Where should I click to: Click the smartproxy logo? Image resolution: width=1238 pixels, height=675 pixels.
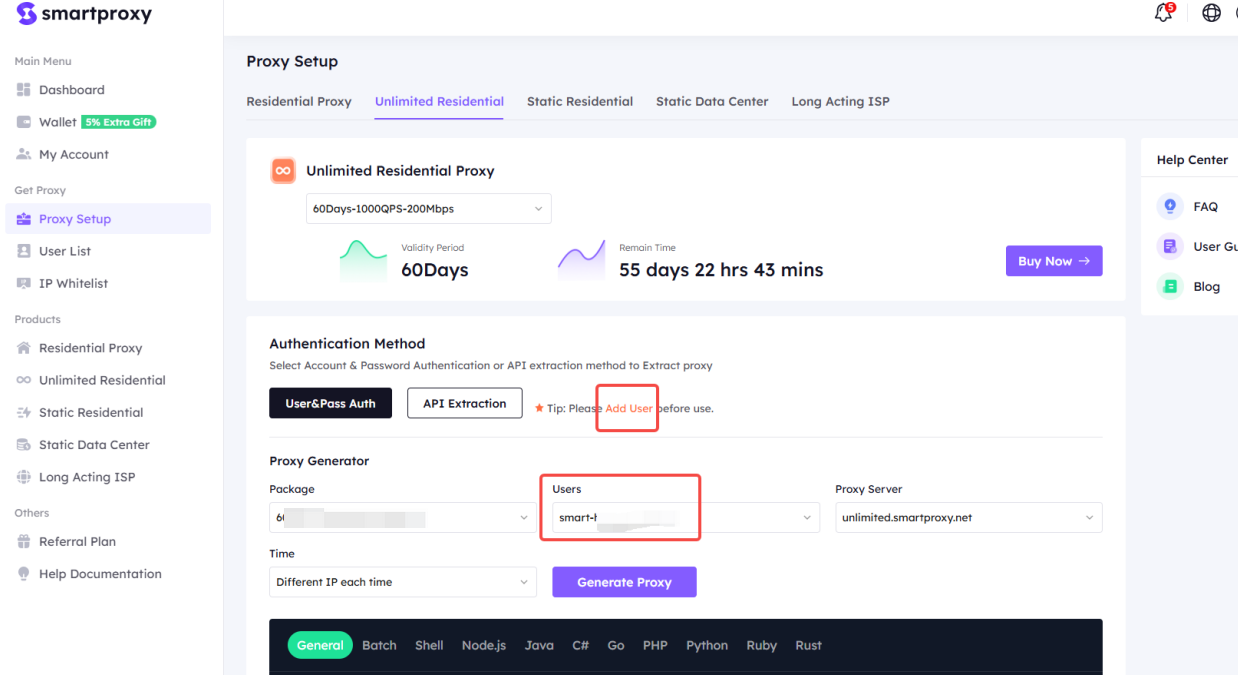[x=84, y=14]
